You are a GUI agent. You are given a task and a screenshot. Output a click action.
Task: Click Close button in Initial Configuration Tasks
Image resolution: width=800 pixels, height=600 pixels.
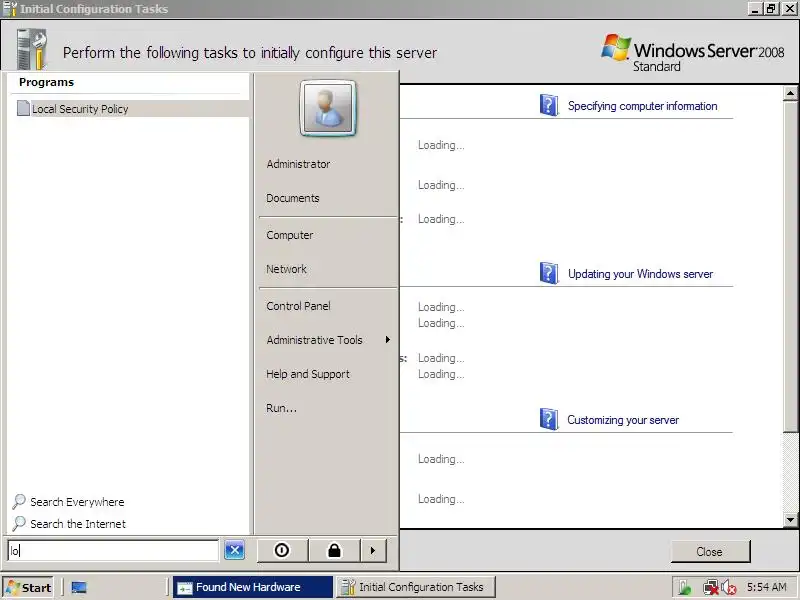click(710, 552)
